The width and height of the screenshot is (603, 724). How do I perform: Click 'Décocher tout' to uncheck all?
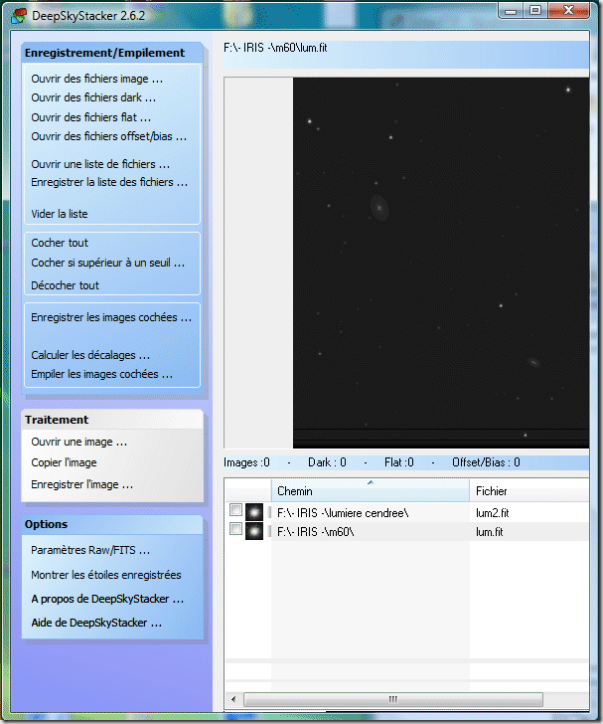click(65, 285)
